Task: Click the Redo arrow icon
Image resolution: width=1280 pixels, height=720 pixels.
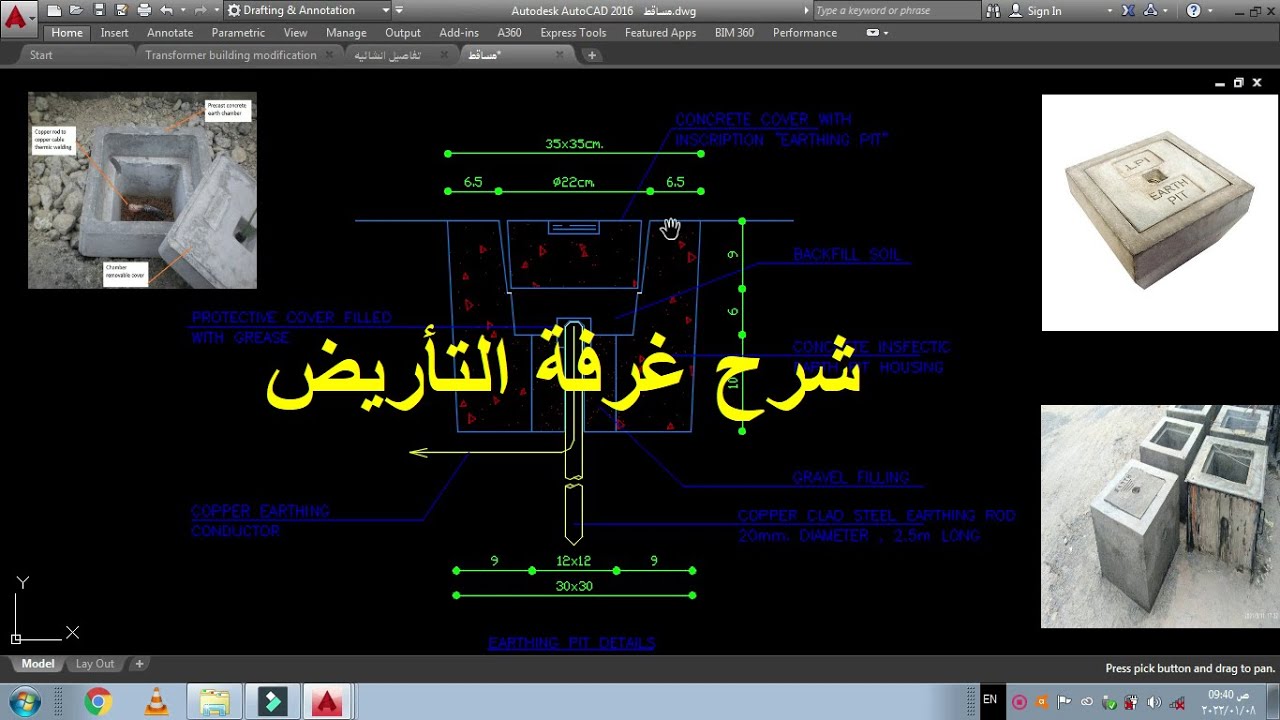Action: click(x=201, y=10)
